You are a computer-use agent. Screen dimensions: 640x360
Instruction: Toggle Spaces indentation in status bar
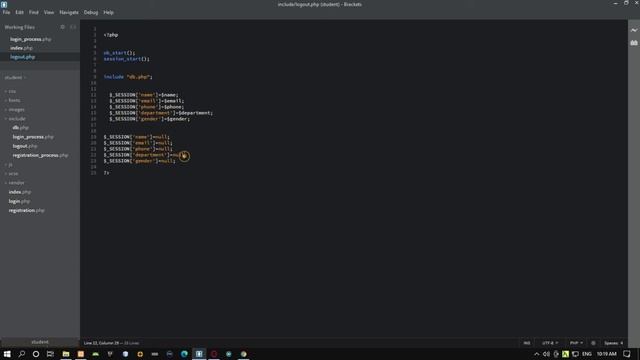613,343
